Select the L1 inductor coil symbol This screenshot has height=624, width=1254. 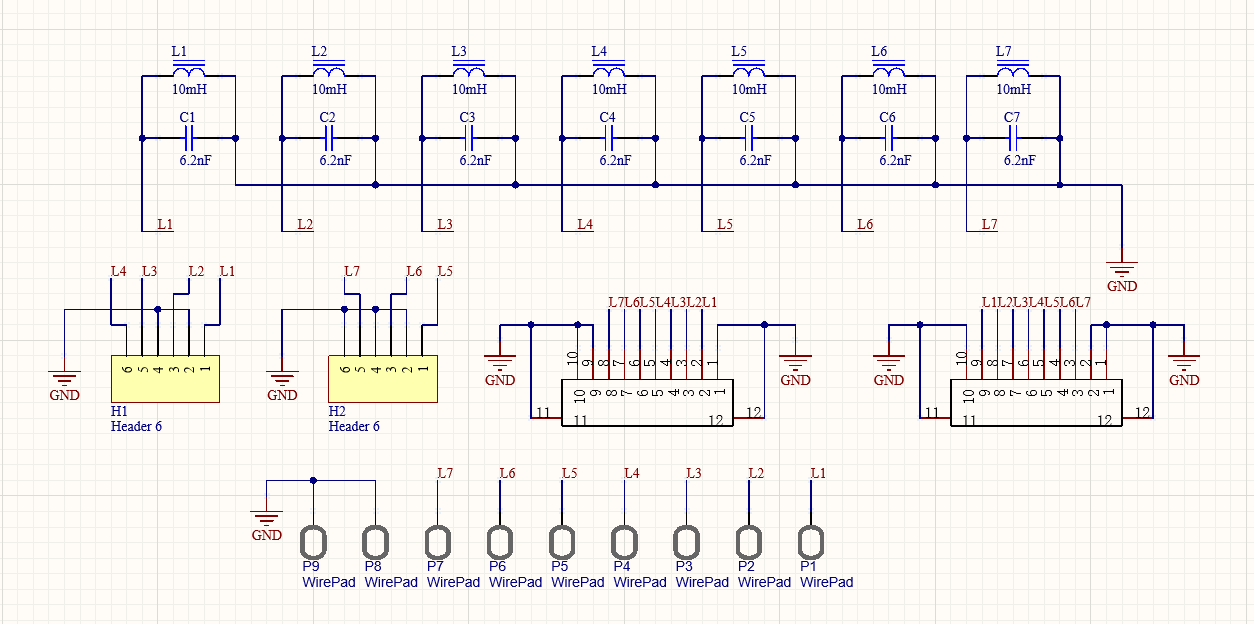[x=189, y=71]
